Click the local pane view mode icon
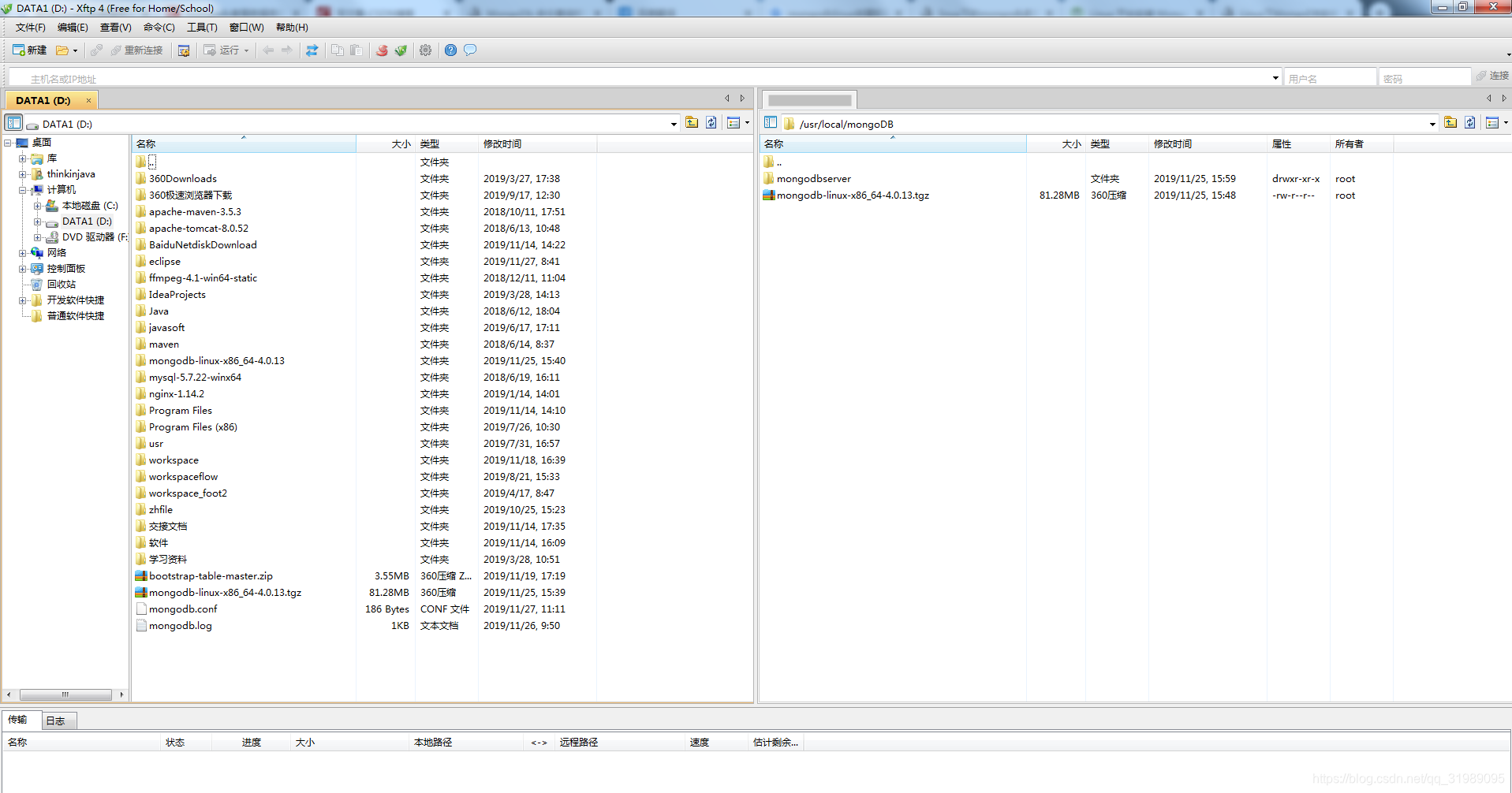1512x793 pixels. coord(734,122)
